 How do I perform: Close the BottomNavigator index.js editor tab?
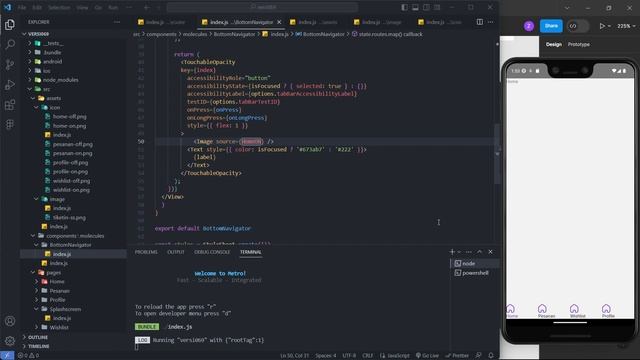[x=279, y=22]
